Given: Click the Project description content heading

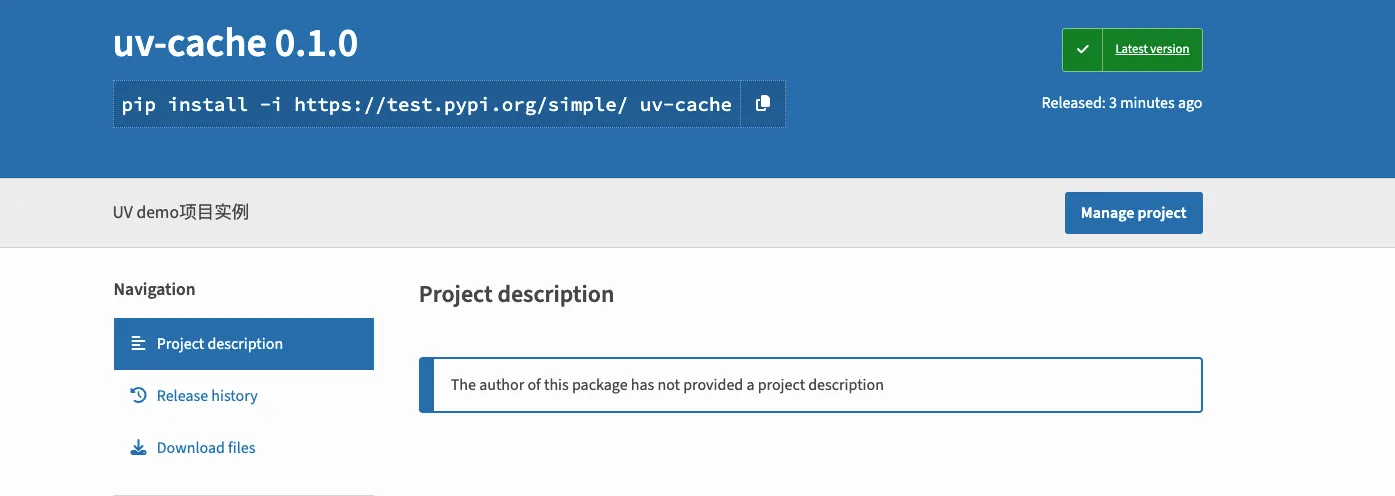Looking at the screenshot, I should (x=516, y=295).
